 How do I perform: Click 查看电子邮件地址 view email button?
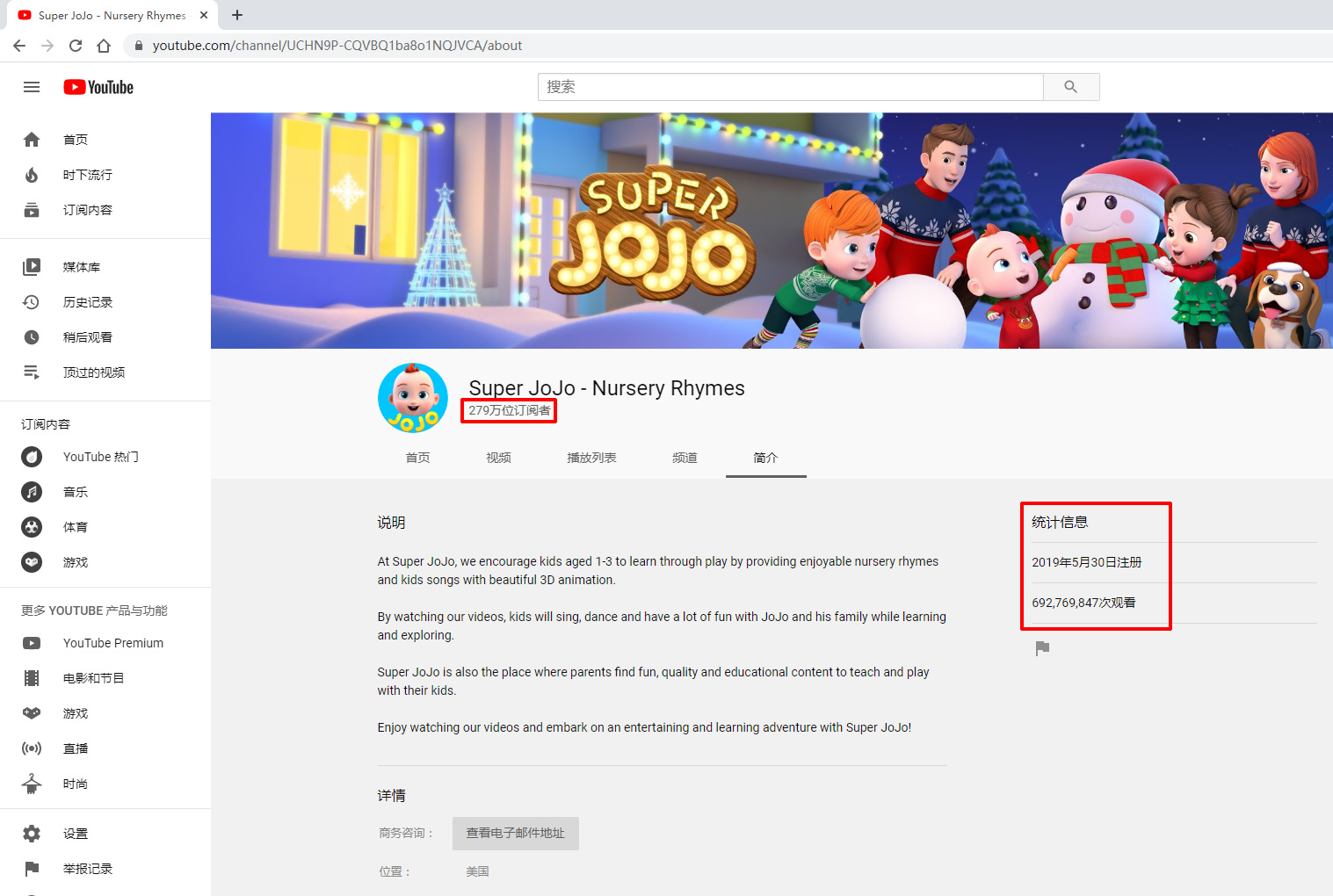tap(516, 834)
